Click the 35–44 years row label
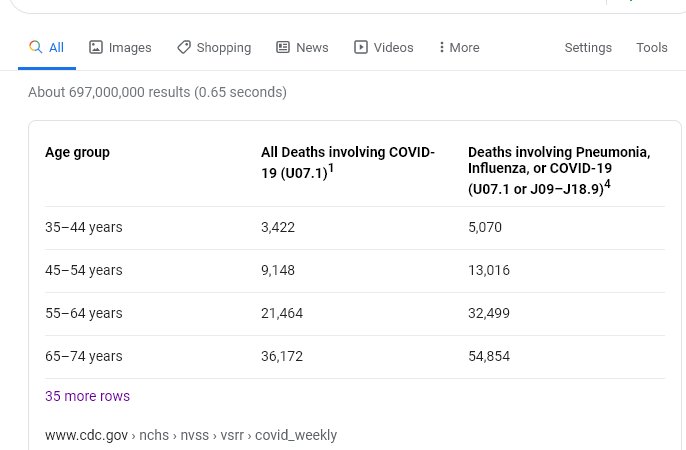The width and height of the screenshot is (686, 450). [x=84, y=227]
